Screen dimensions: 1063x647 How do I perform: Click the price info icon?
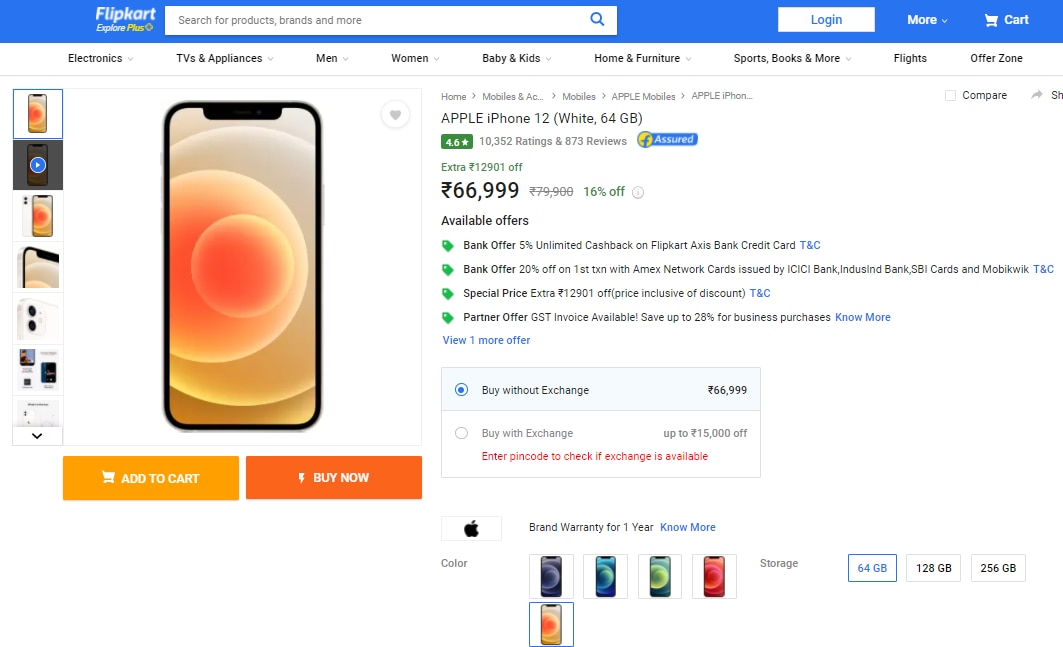pos(638,193)
